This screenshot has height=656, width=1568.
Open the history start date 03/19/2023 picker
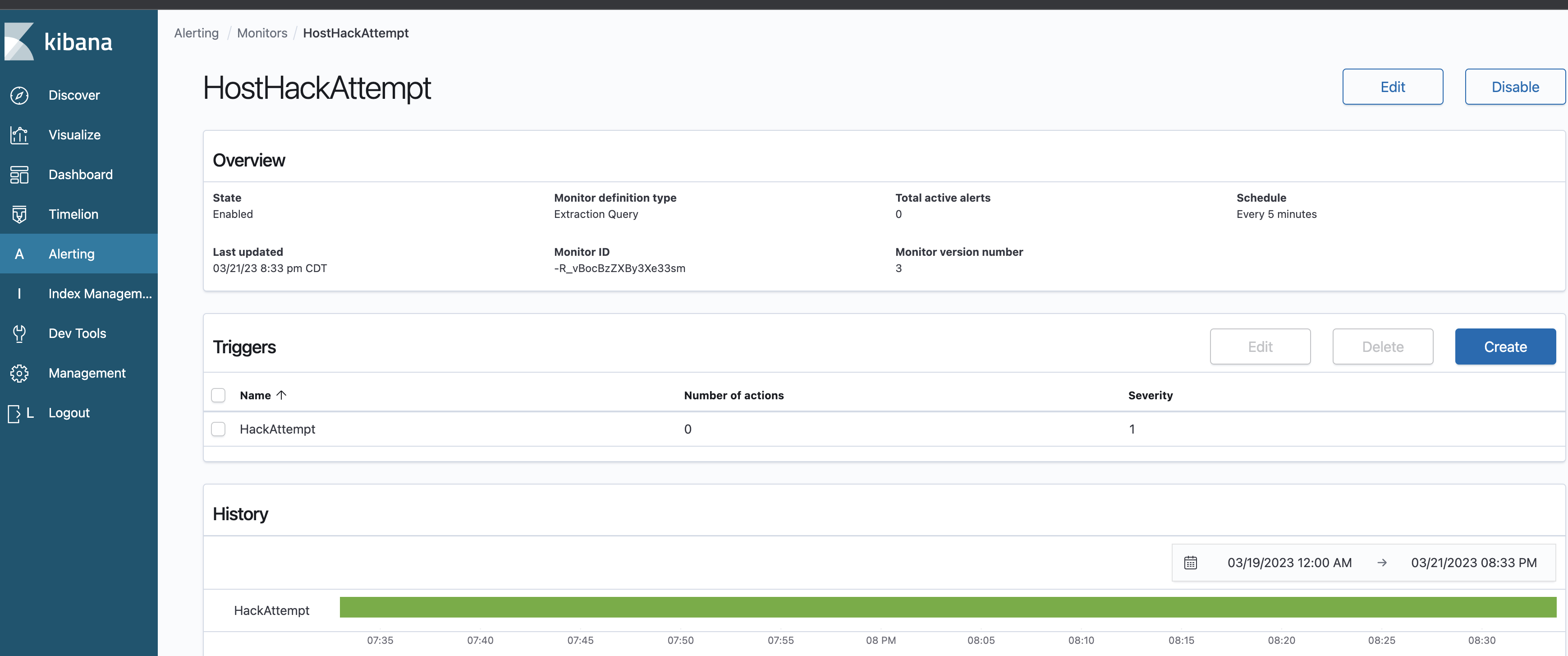(x=1289, y=563)
